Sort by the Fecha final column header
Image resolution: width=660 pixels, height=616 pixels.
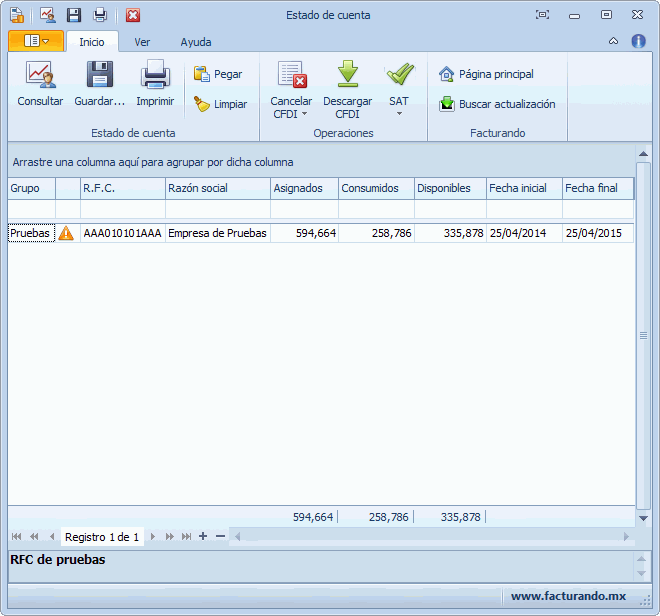(598, 188)
